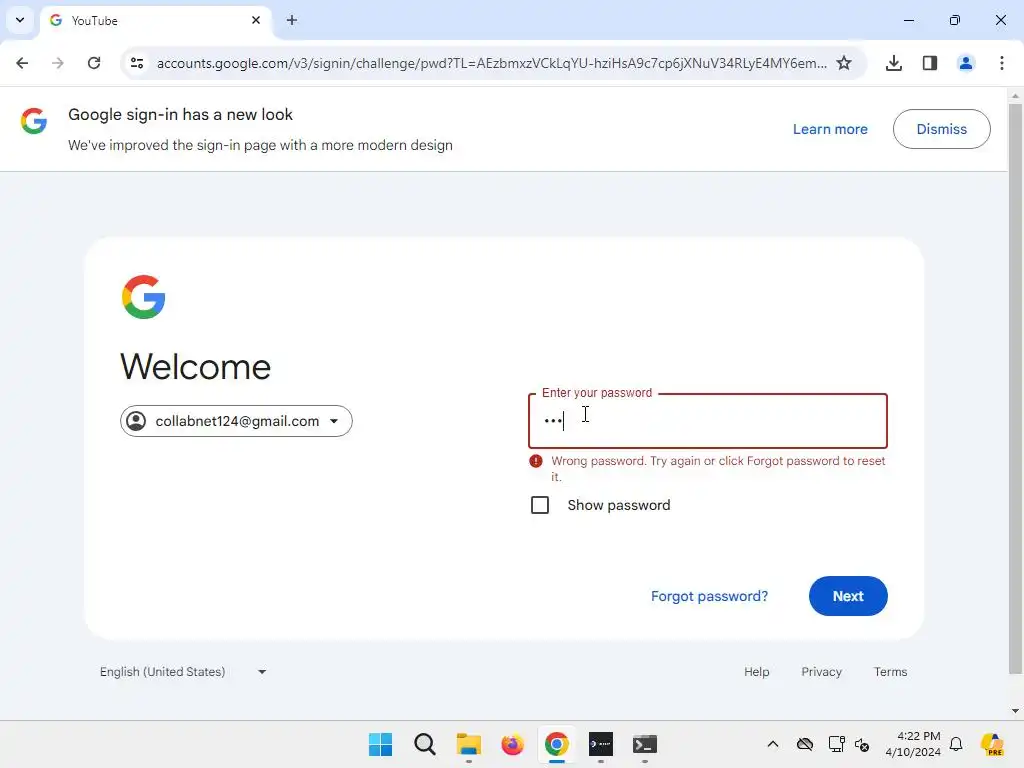View site information icon in address bar
Image resolution: width=1024 pixels, height=768 pixels.
point(137,63)
